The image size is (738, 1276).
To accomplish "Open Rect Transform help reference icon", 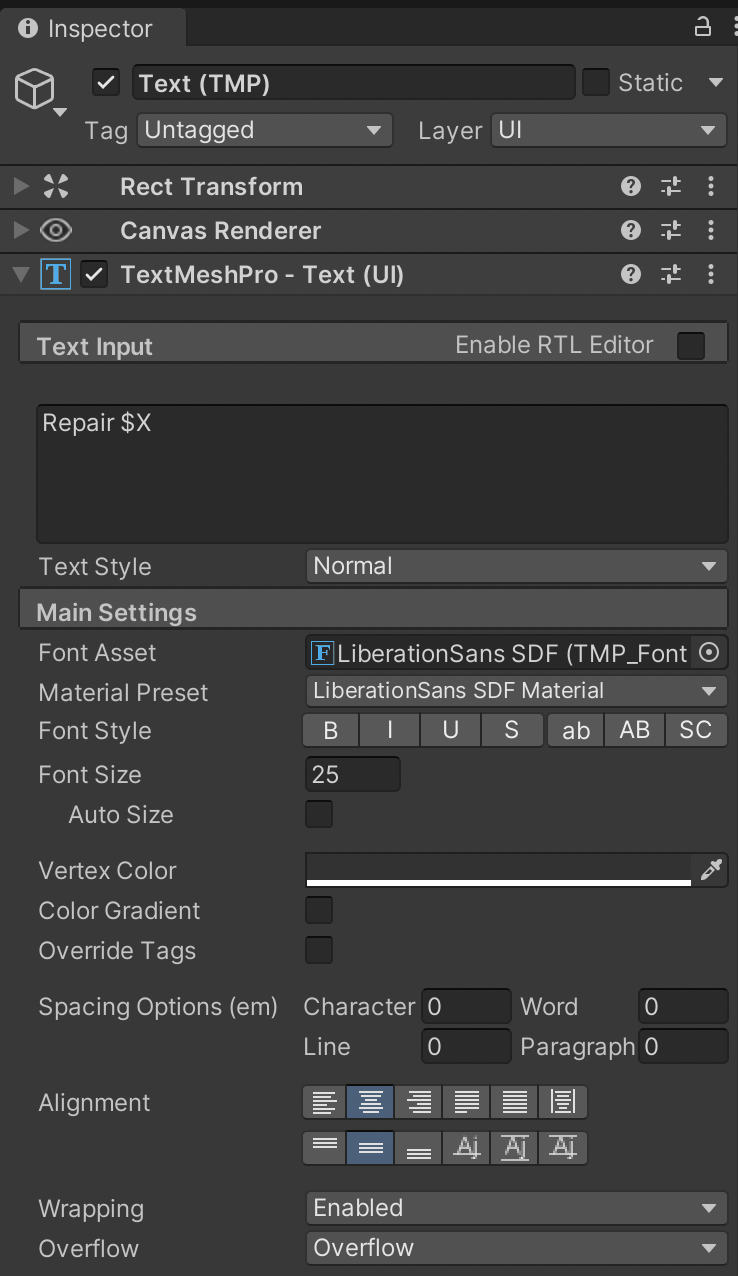I will tap(630, 186).
